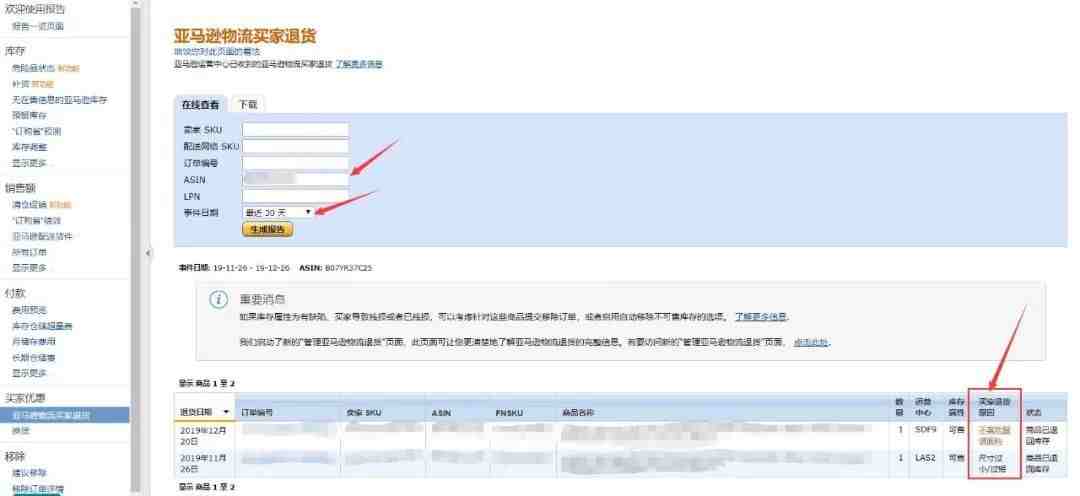1080x496 pixels.
Task: Open the 了解更多信息 link under the page title
Action: coord(358,64)
